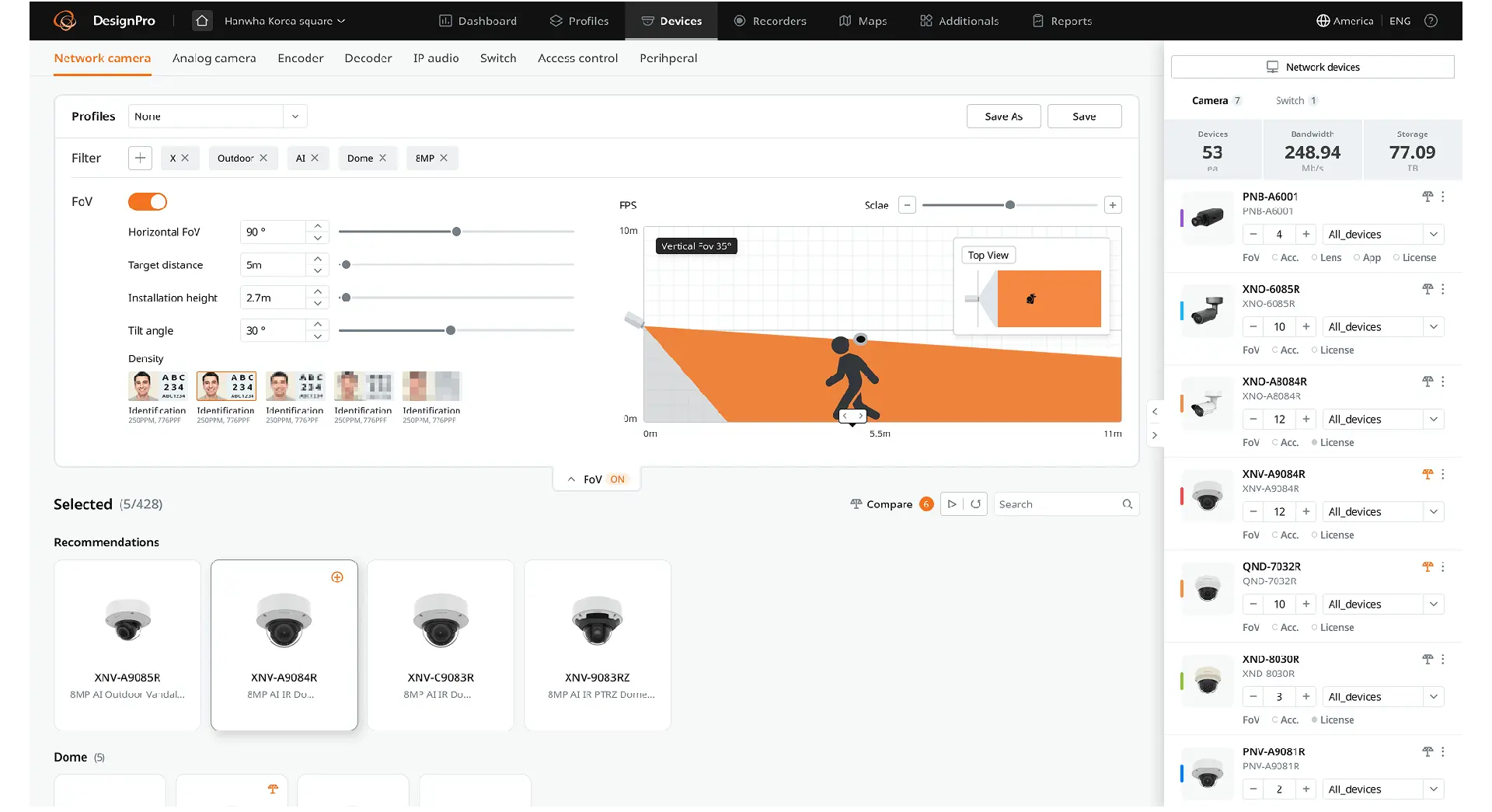Toggle compare icon for XNV-A9084R in list
The height and width of the screenshot is (812, 1492).
coord(1428,475)
